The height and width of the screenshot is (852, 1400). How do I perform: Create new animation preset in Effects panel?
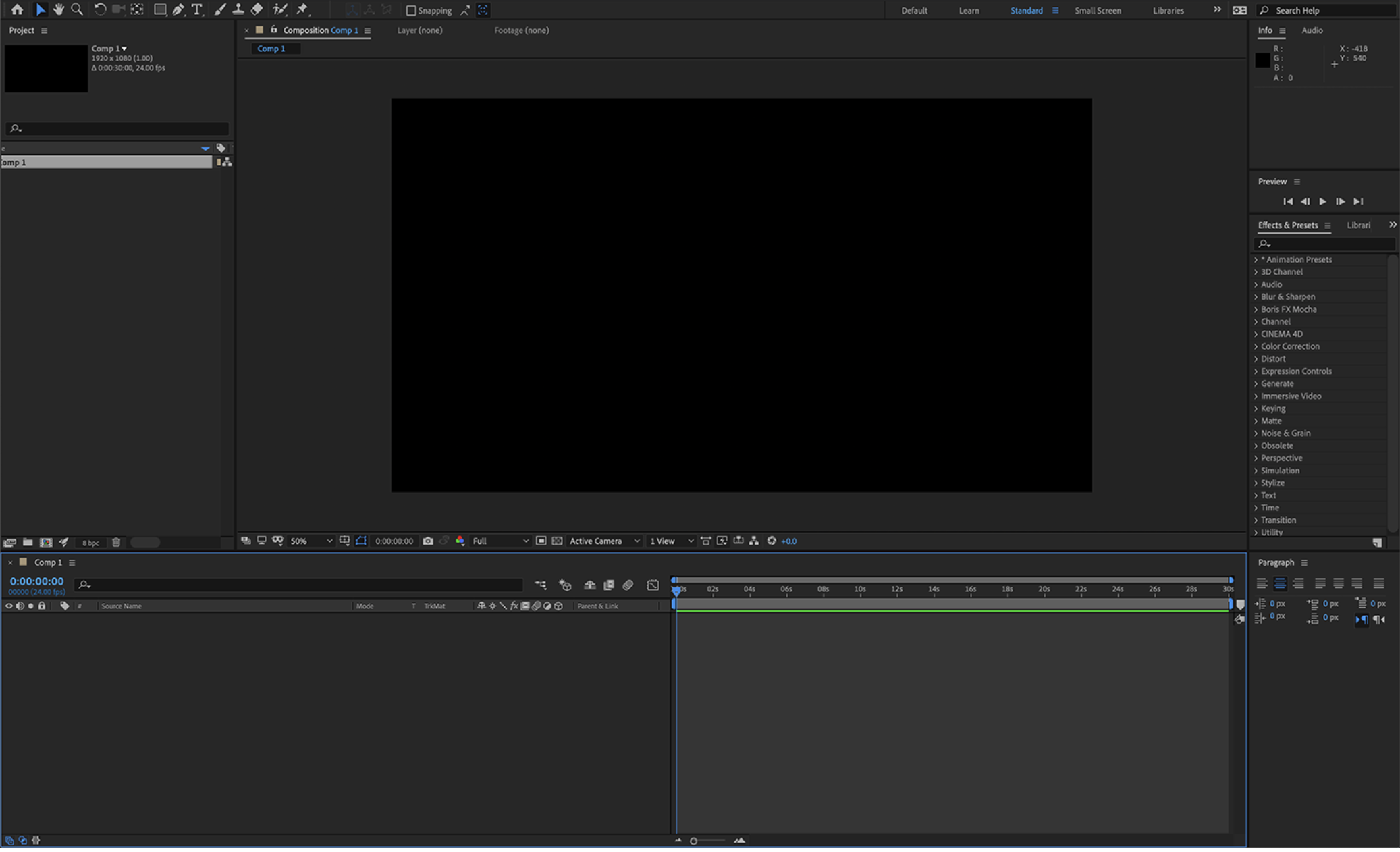pyautogui.click(x=1377, y=543)
